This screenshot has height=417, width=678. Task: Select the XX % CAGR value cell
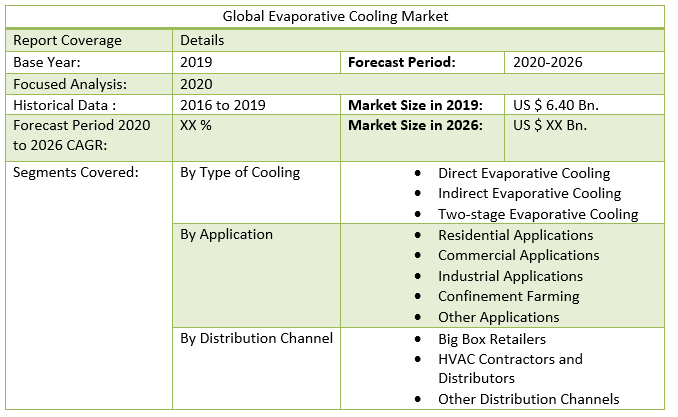coord(195,126)
